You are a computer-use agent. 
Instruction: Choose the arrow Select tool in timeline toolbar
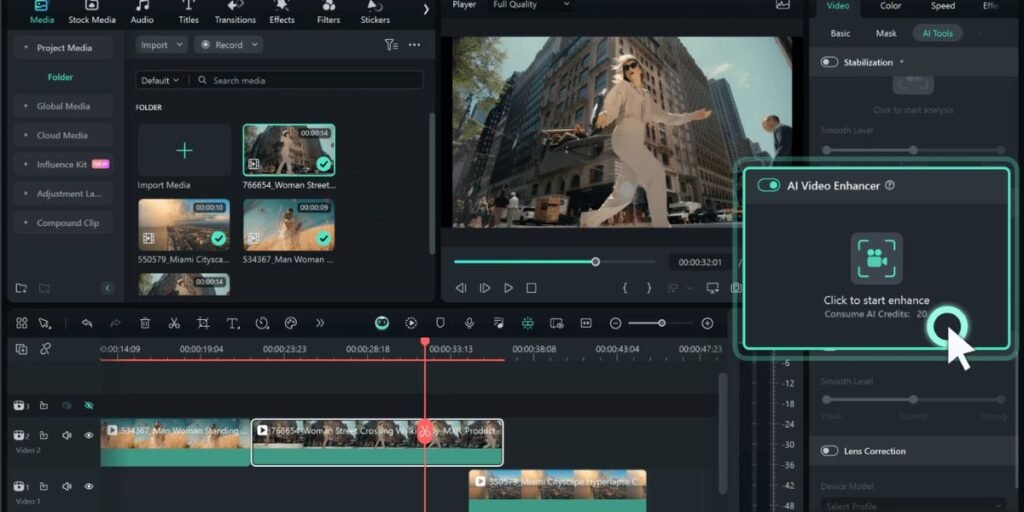pyautogui.click(x=44, y=323)
